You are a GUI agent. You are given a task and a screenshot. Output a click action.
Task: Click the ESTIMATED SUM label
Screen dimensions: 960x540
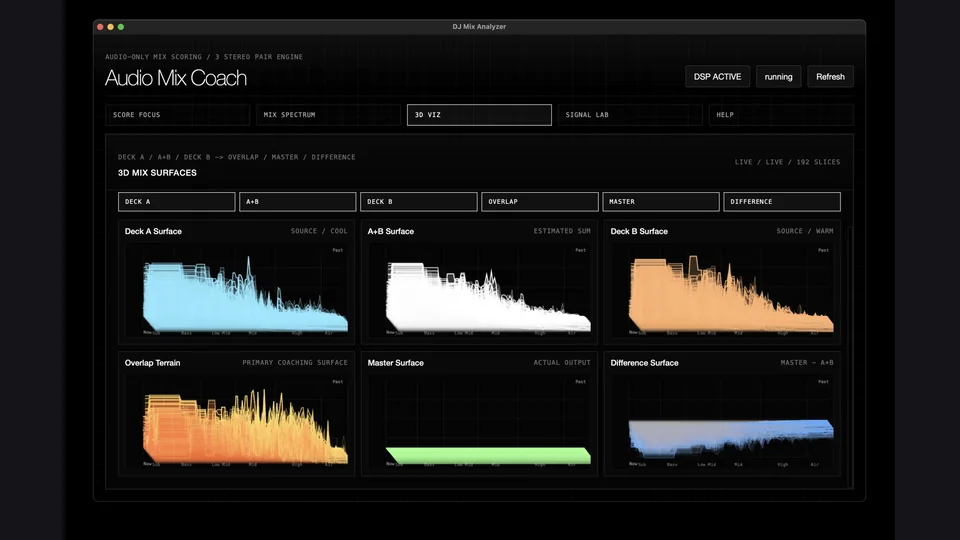coord(562,231)
